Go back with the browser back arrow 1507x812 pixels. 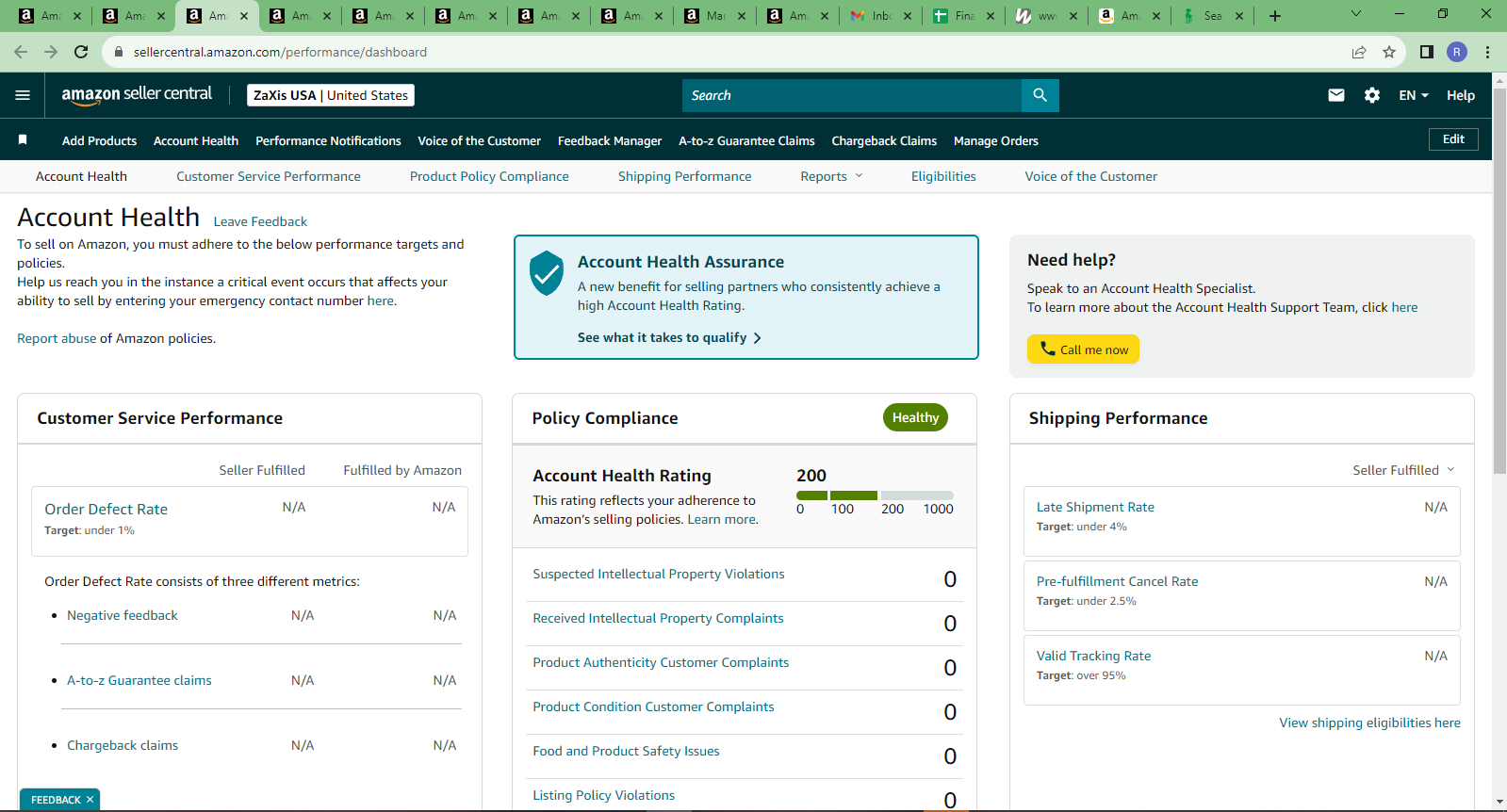coord(21,52)
